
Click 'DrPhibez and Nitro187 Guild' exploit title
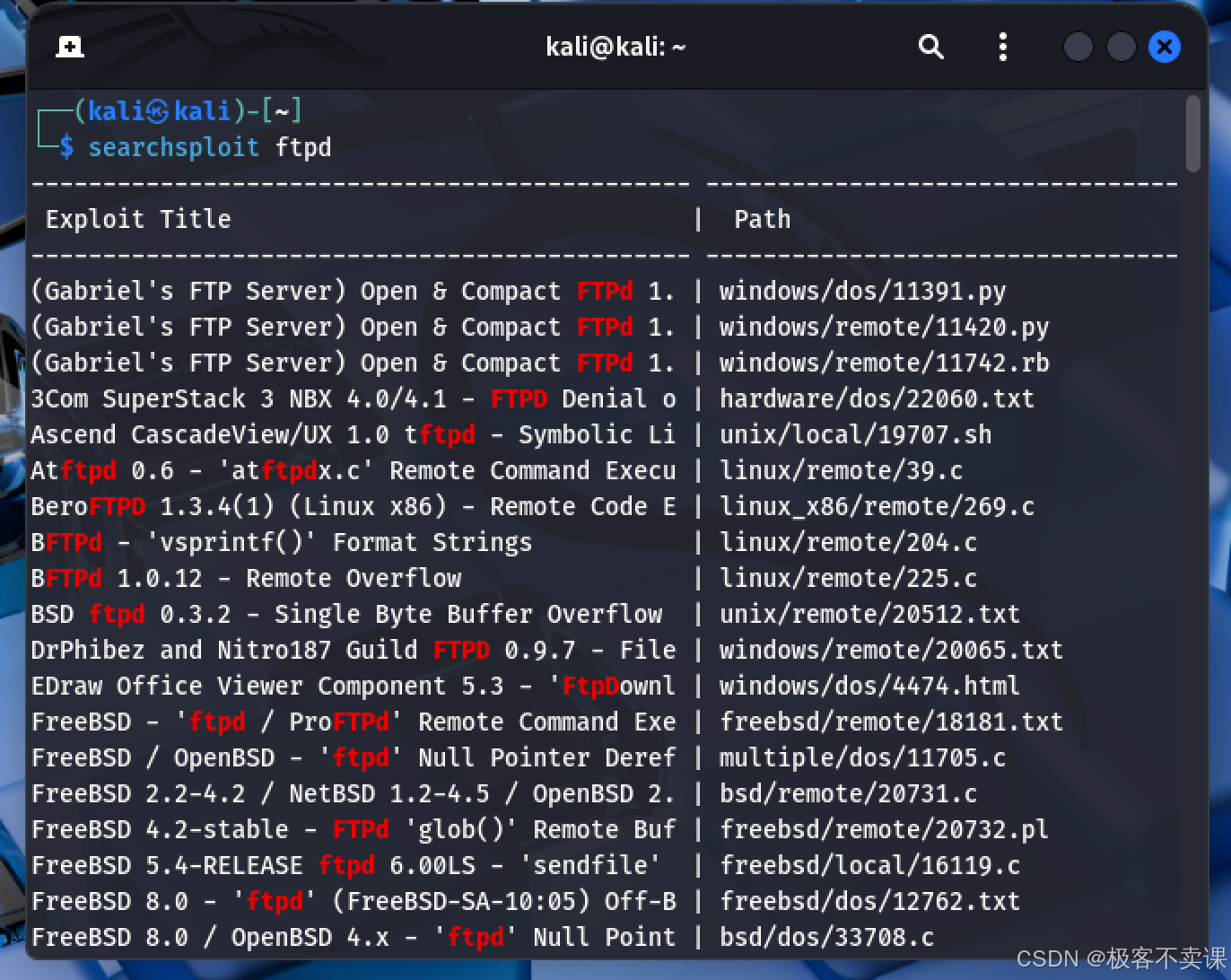(354, 650)
